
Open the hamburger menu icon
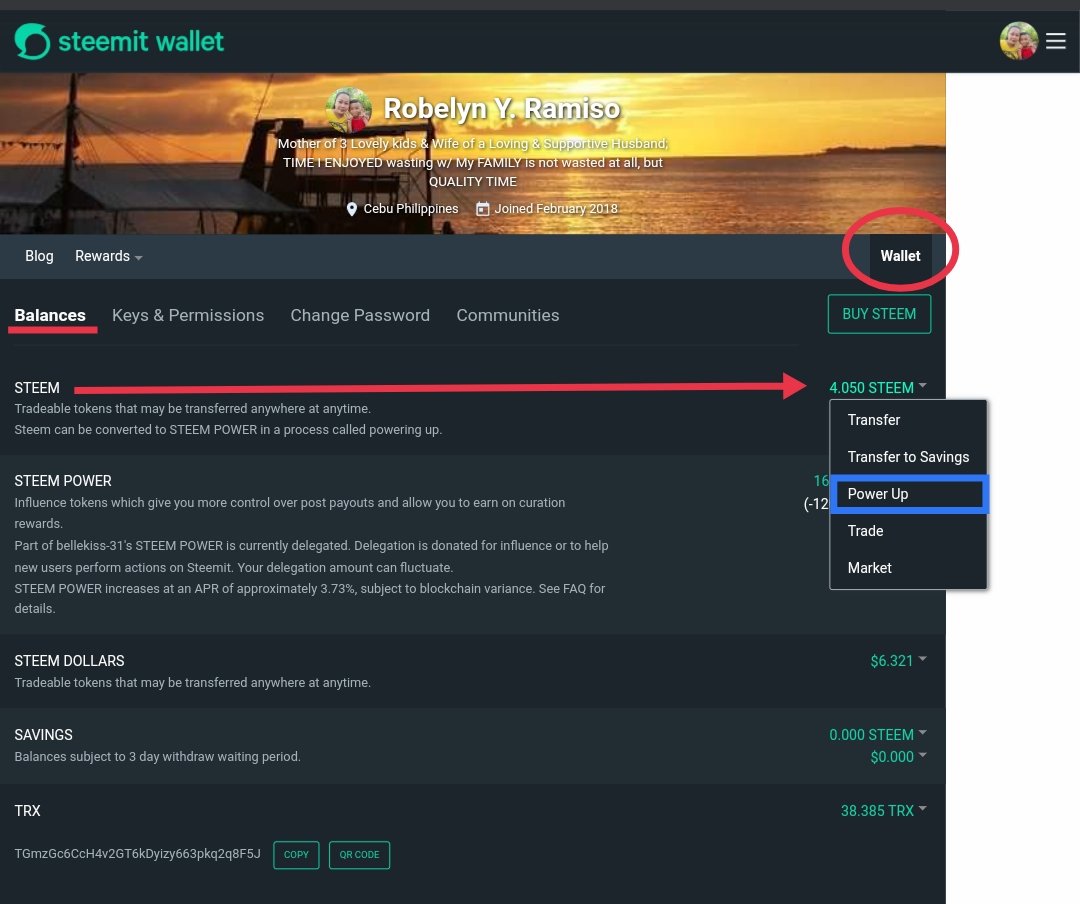point(1055,41)
